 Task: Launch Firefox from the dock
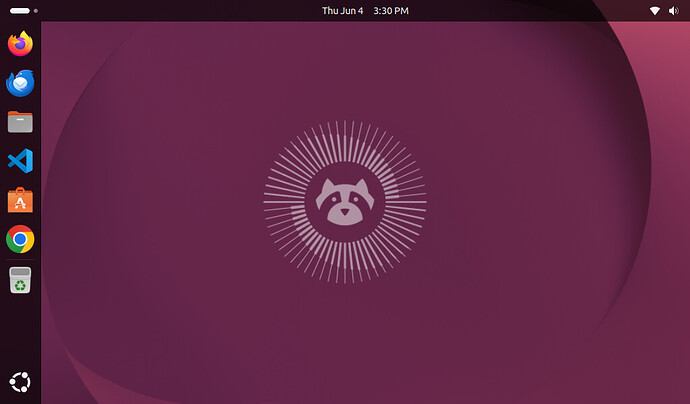(x=20, y=44)
